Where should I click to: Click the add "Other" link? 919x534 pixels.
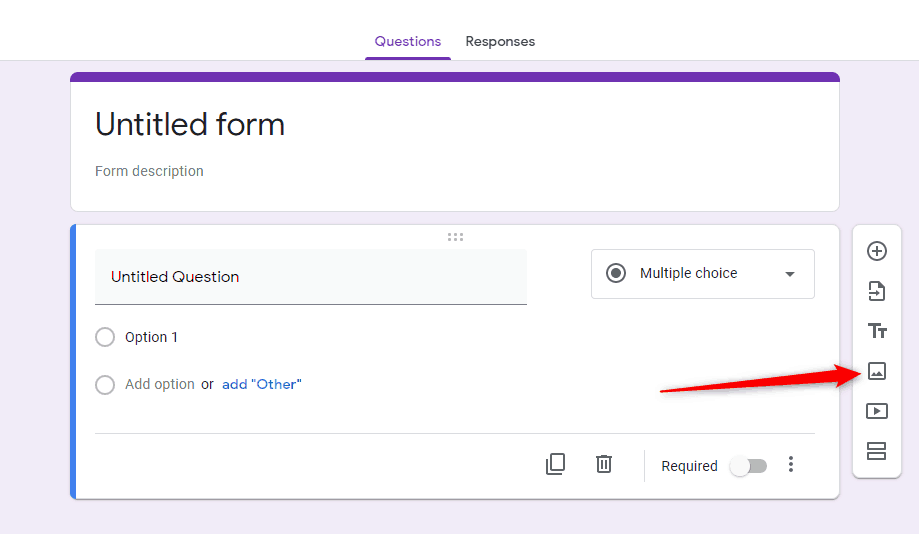262,384
